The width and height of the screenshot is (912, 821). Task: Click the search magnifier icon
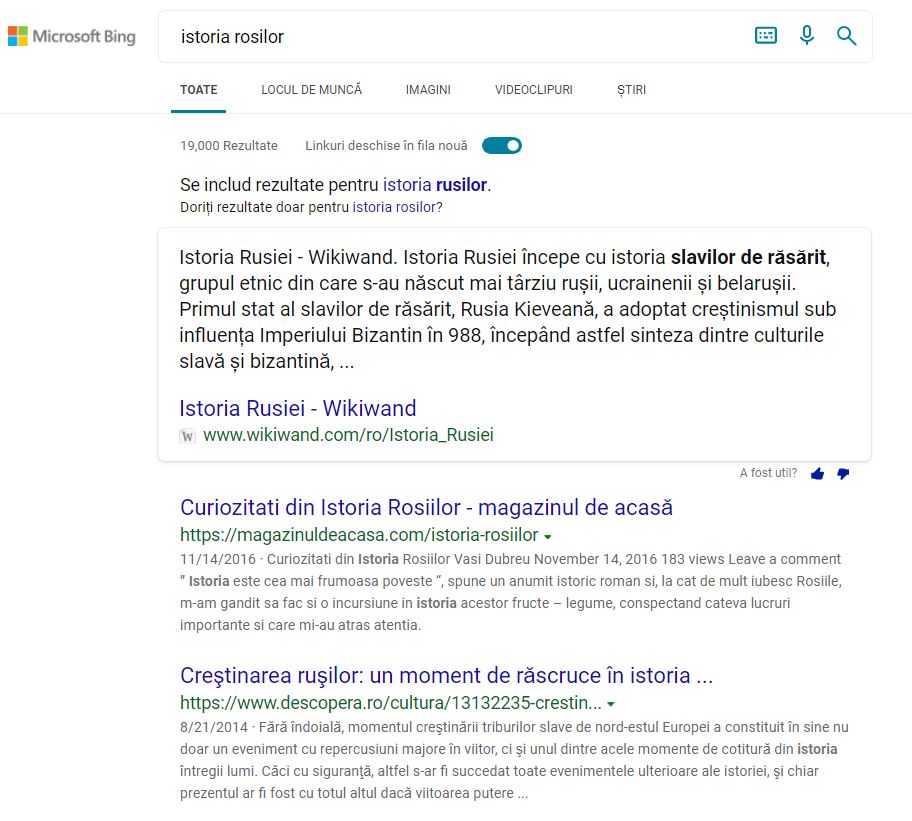point(846,34)
